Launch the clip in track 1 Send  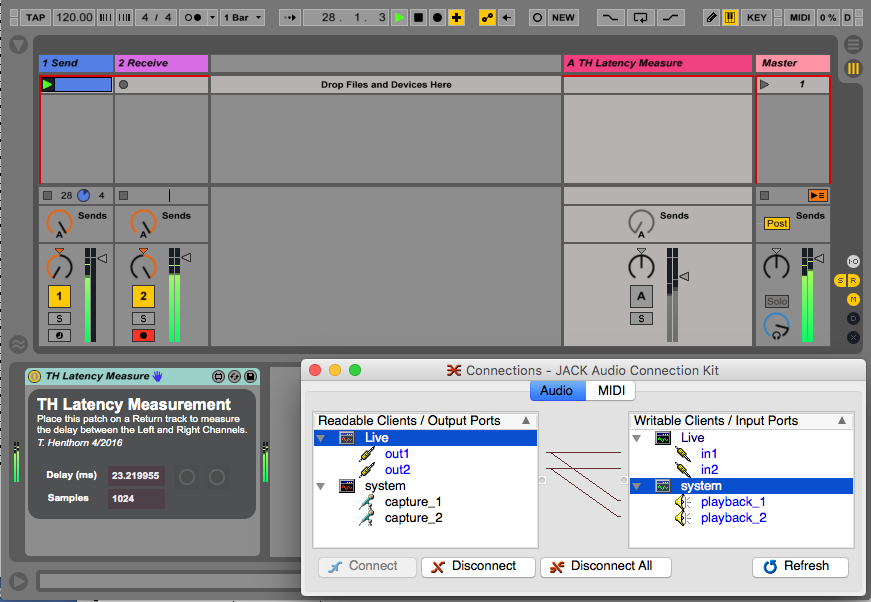(48, 84)
